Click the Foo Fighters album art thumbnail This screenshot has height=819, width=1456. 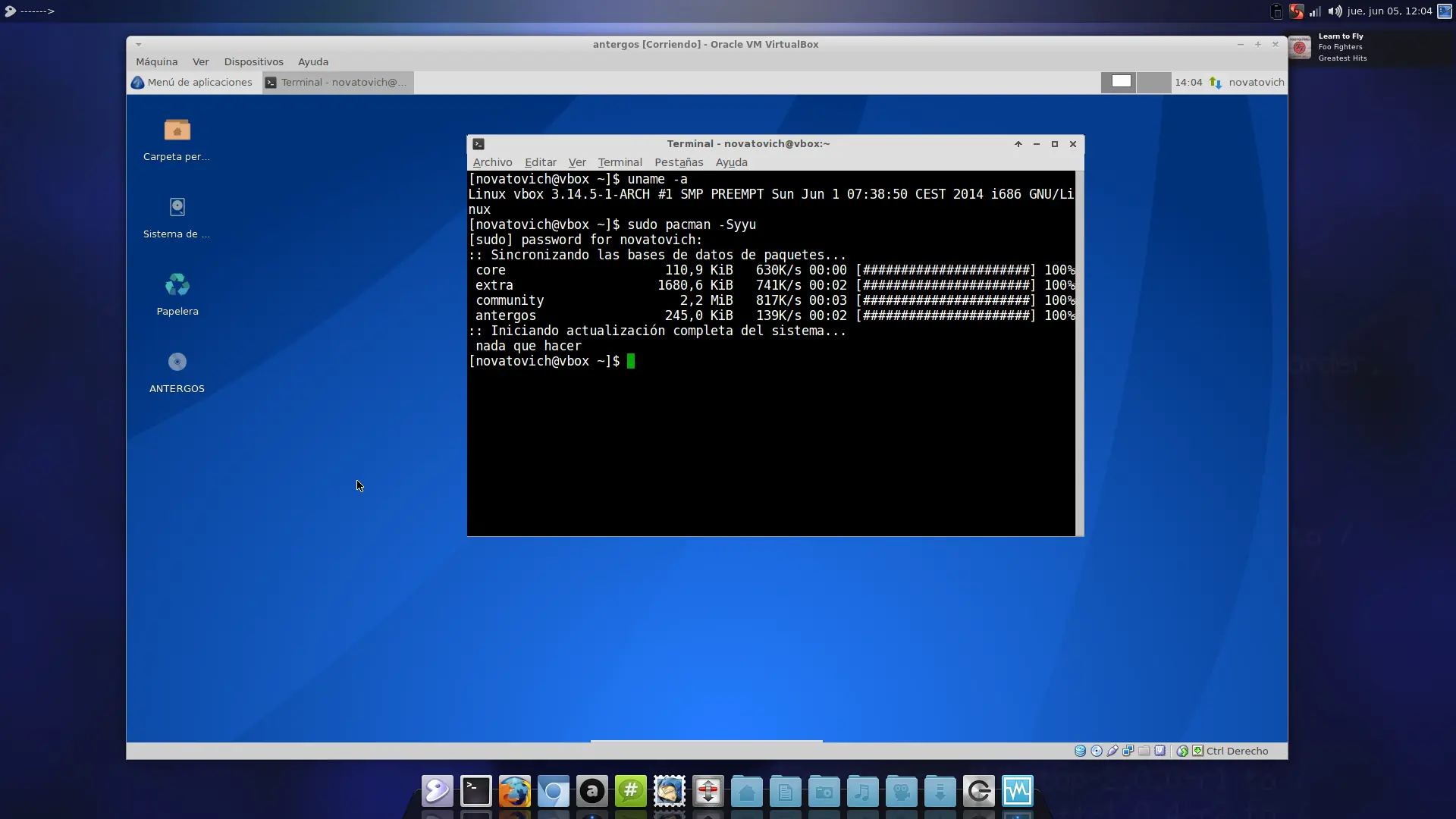pyautogui.click(x=1300, y=47)
